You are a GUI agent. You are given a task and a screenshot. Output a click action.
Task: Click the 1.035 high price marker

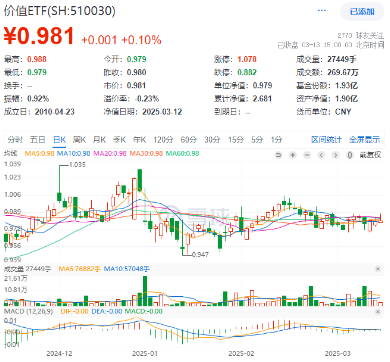tap(77, 165)
